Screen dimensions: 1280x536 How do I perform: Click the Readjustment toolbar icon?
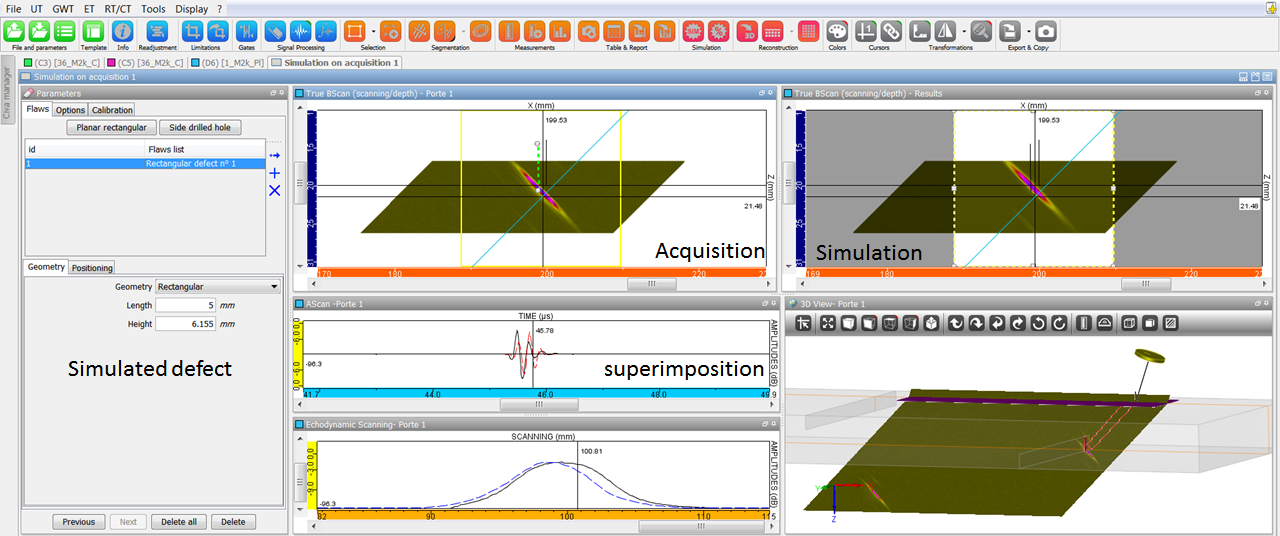coord(157,31)
